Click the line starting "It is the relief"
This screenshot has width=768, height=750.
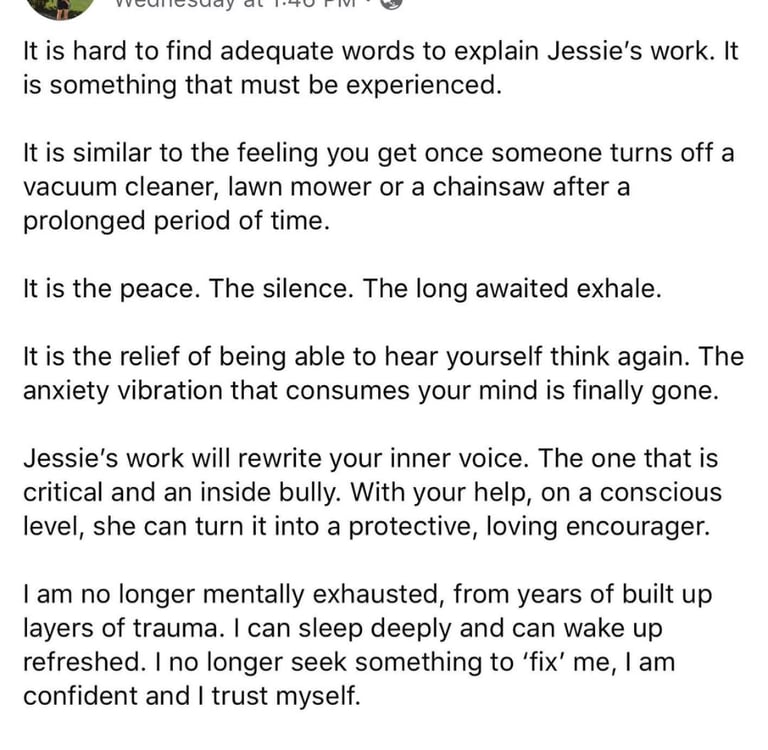(x=383, y=357)
